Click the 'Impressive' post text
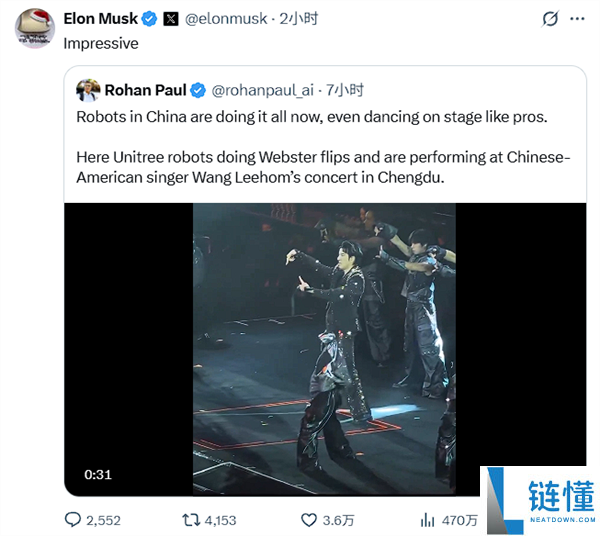The height and width of the screenshot is (536, 600). tap(101, 43)
